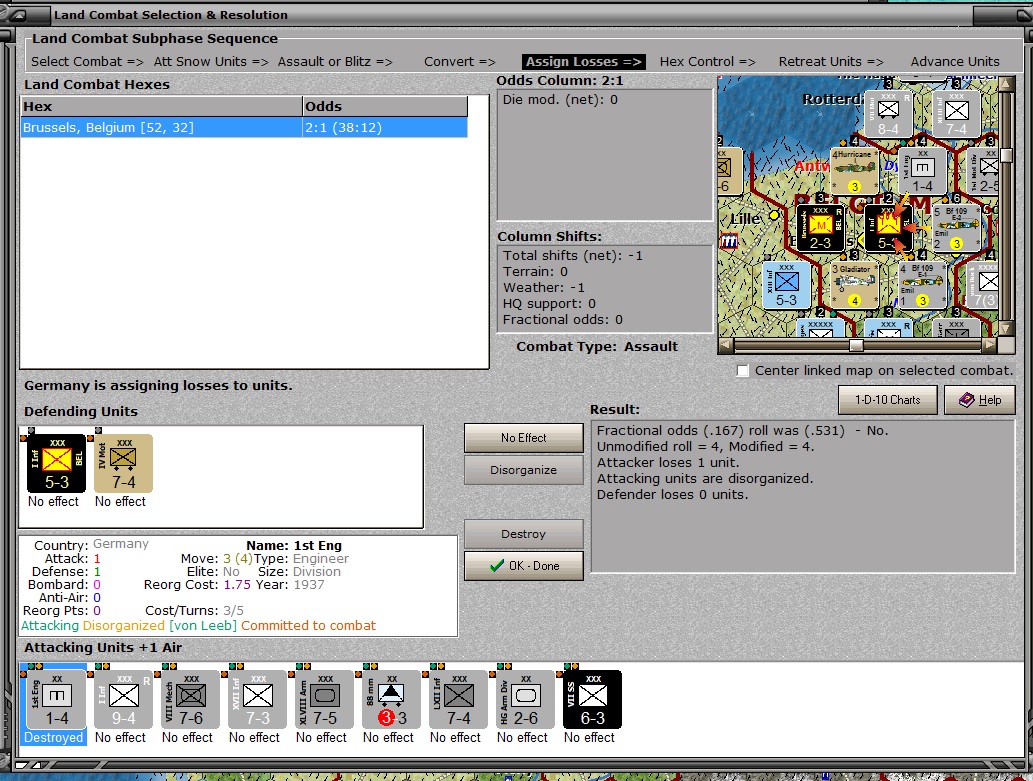
Task: Select the HG Arm Div 2-6 unit
Action: click(x=526, y=699)
